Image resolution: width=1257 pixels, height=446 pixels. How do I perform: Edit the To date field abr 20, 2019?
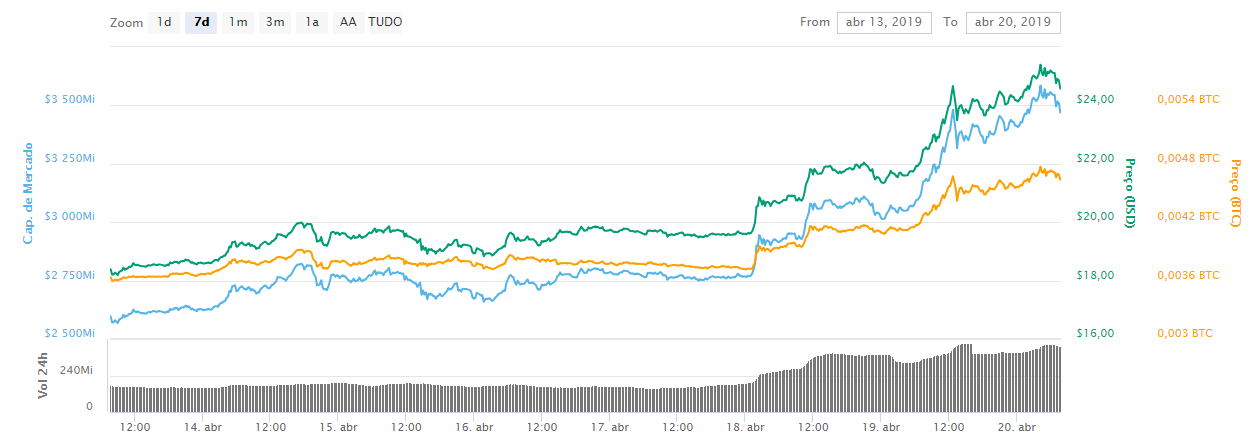1013,22
